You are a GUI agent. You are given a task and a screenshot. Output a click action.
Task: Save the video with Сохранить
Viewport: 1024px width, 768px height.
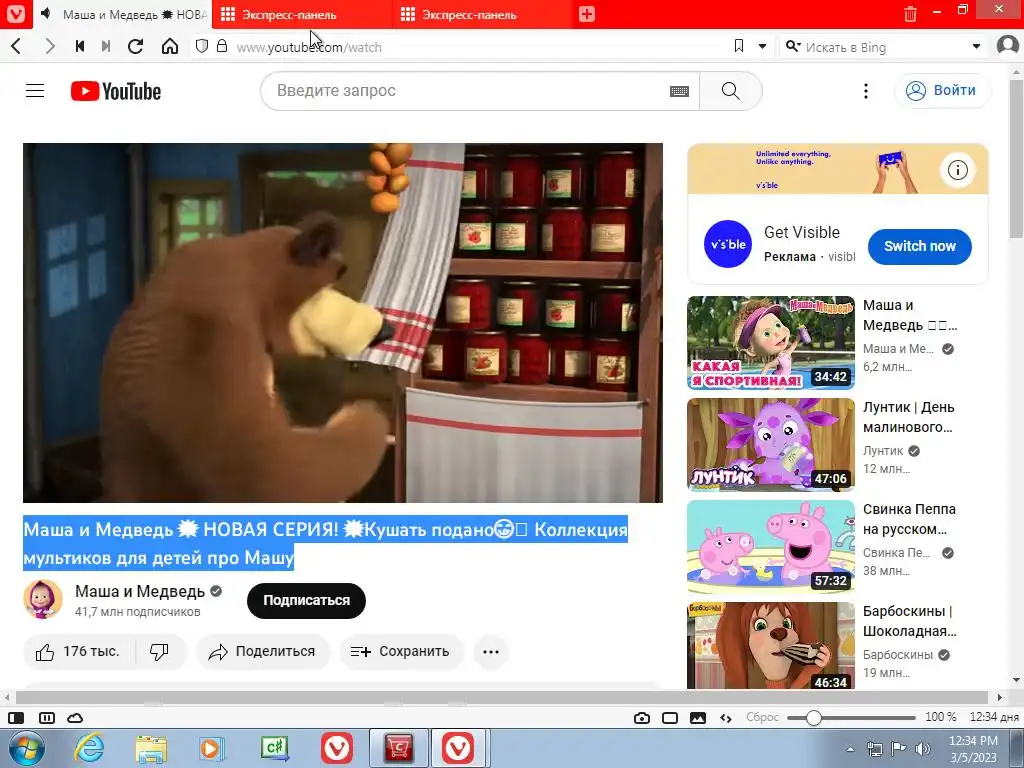point(401,652)
